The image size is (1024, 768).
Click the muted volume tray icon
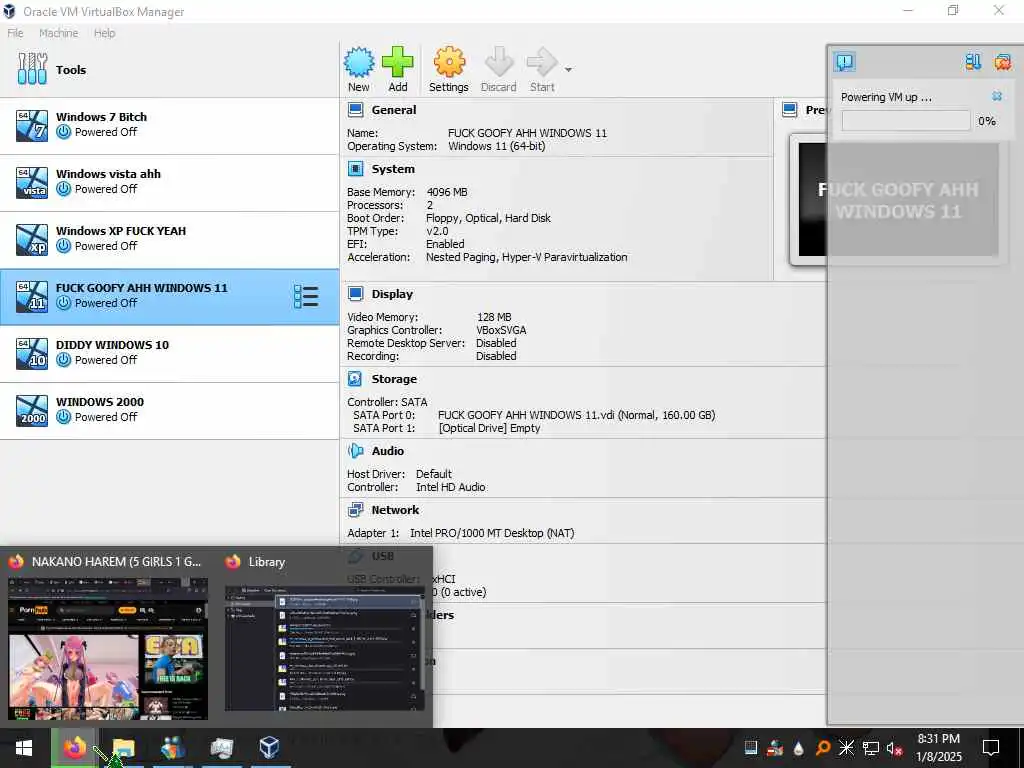tap(894, 748)
